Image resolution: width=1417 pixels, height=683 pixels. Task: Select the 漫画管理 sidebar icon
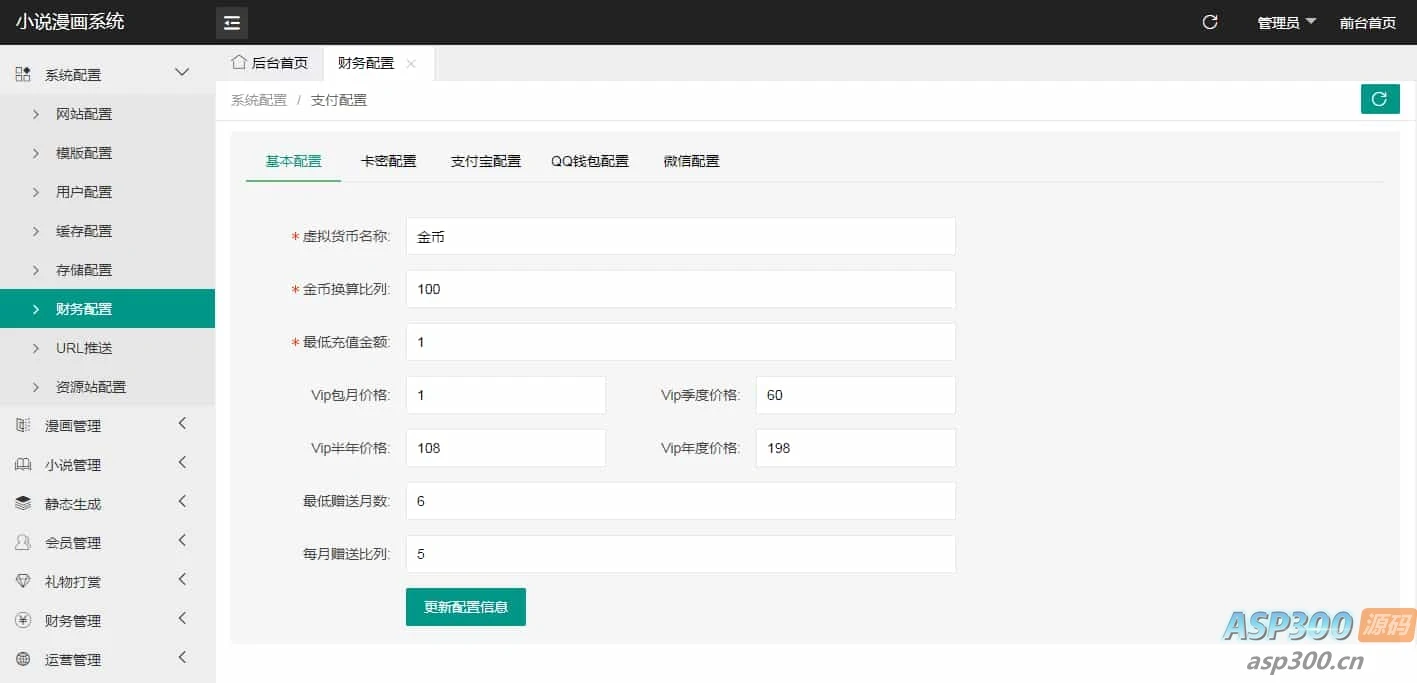tap(24, 424)
